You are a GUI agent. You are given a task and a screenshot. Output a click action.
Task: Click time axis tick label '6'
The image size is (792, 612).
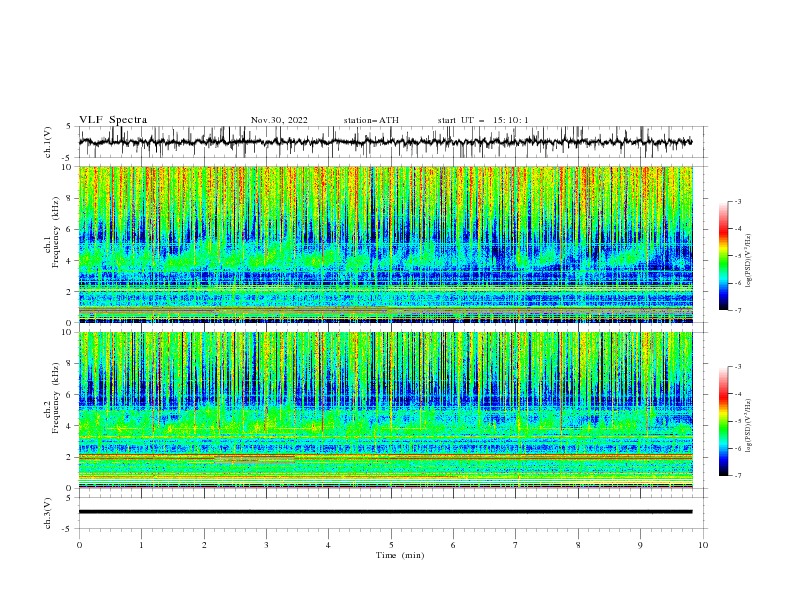pos(453,545)
